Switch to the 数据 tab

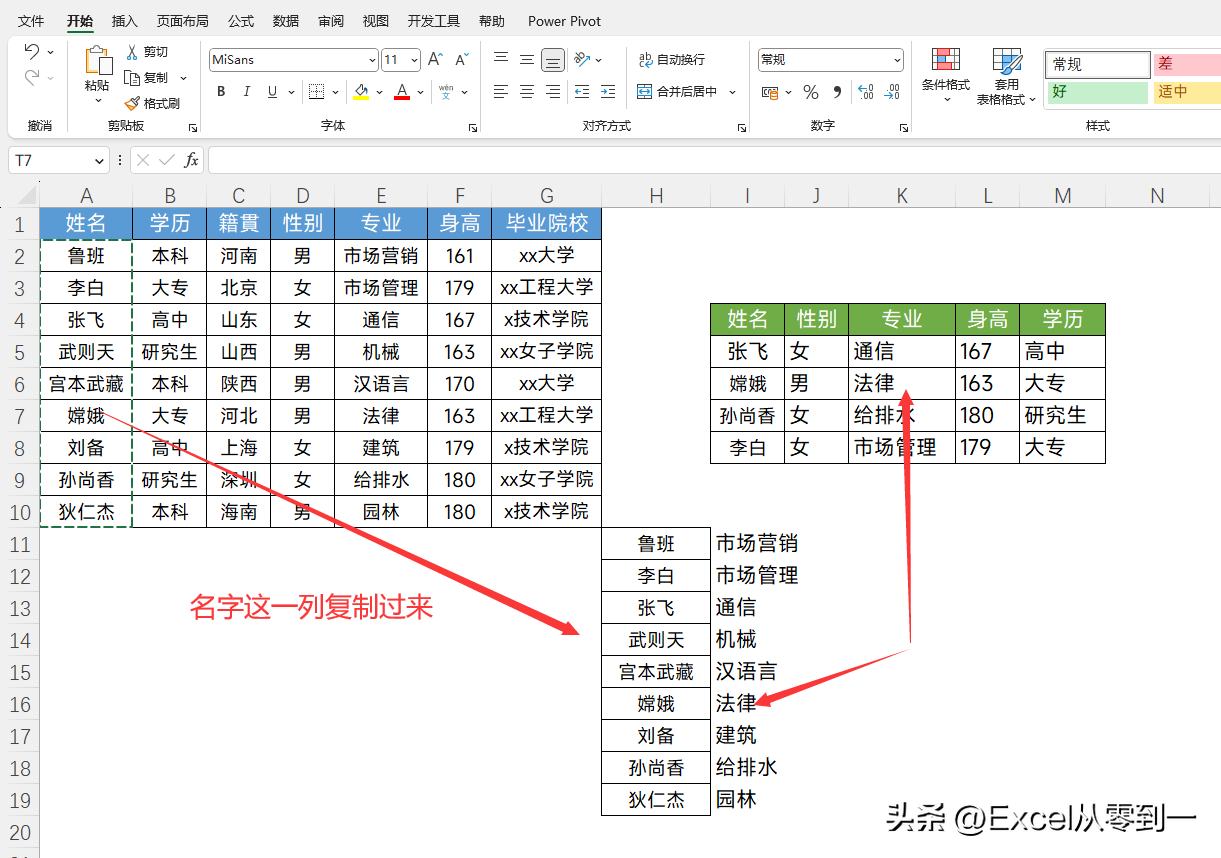coord(286,21)
